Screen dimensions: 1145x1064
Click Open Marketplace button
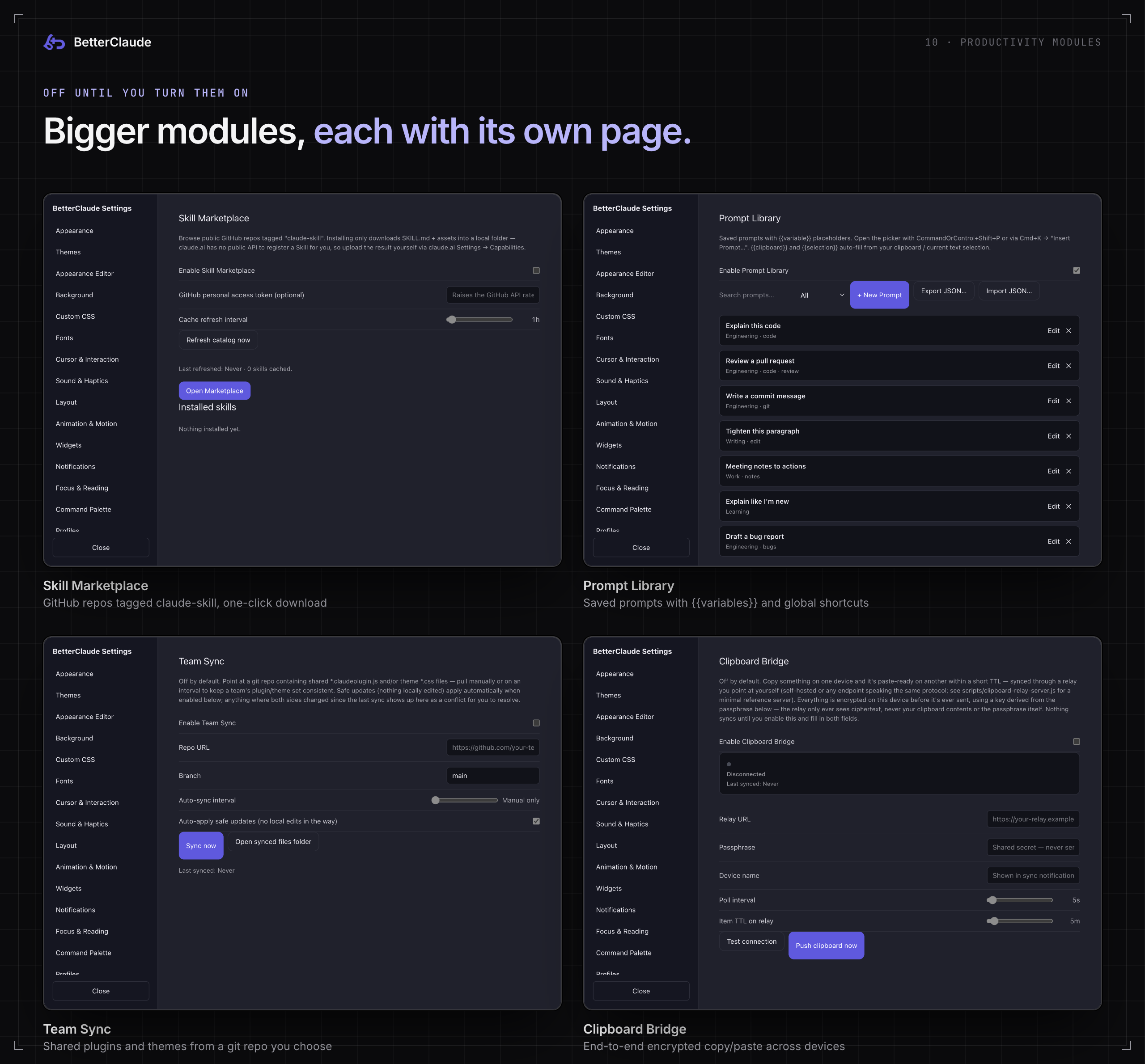[x=214, y=391]
